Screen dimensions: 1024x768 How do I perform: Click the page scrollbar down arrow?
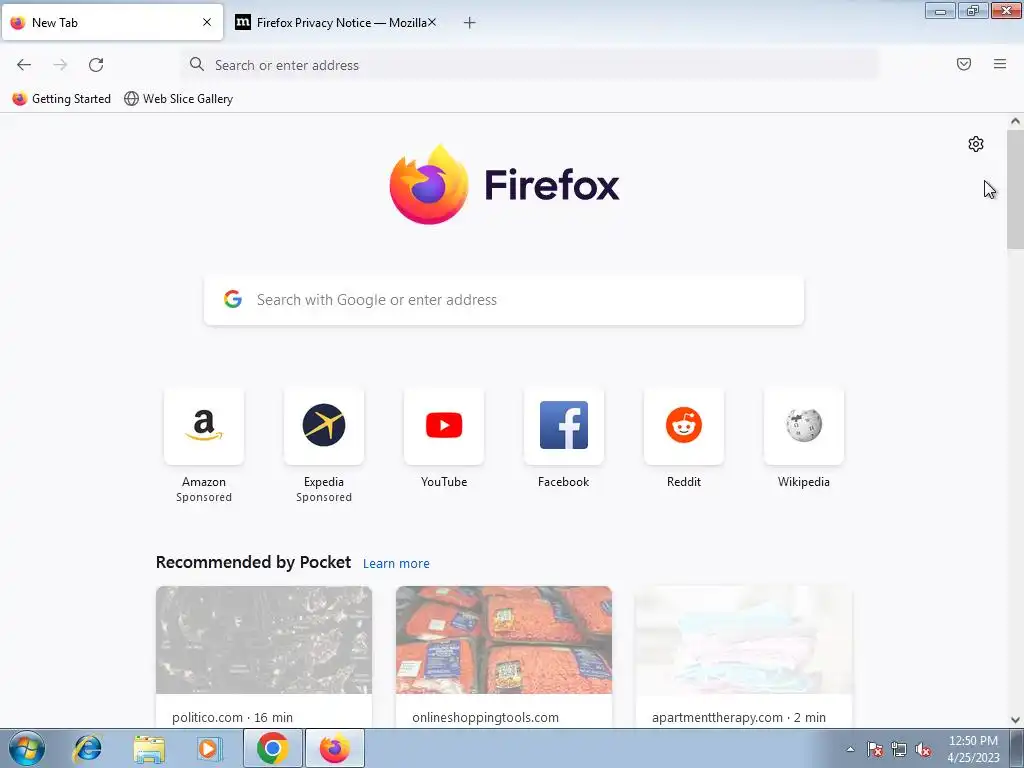pyautogui.click(x=1015, y=720)
